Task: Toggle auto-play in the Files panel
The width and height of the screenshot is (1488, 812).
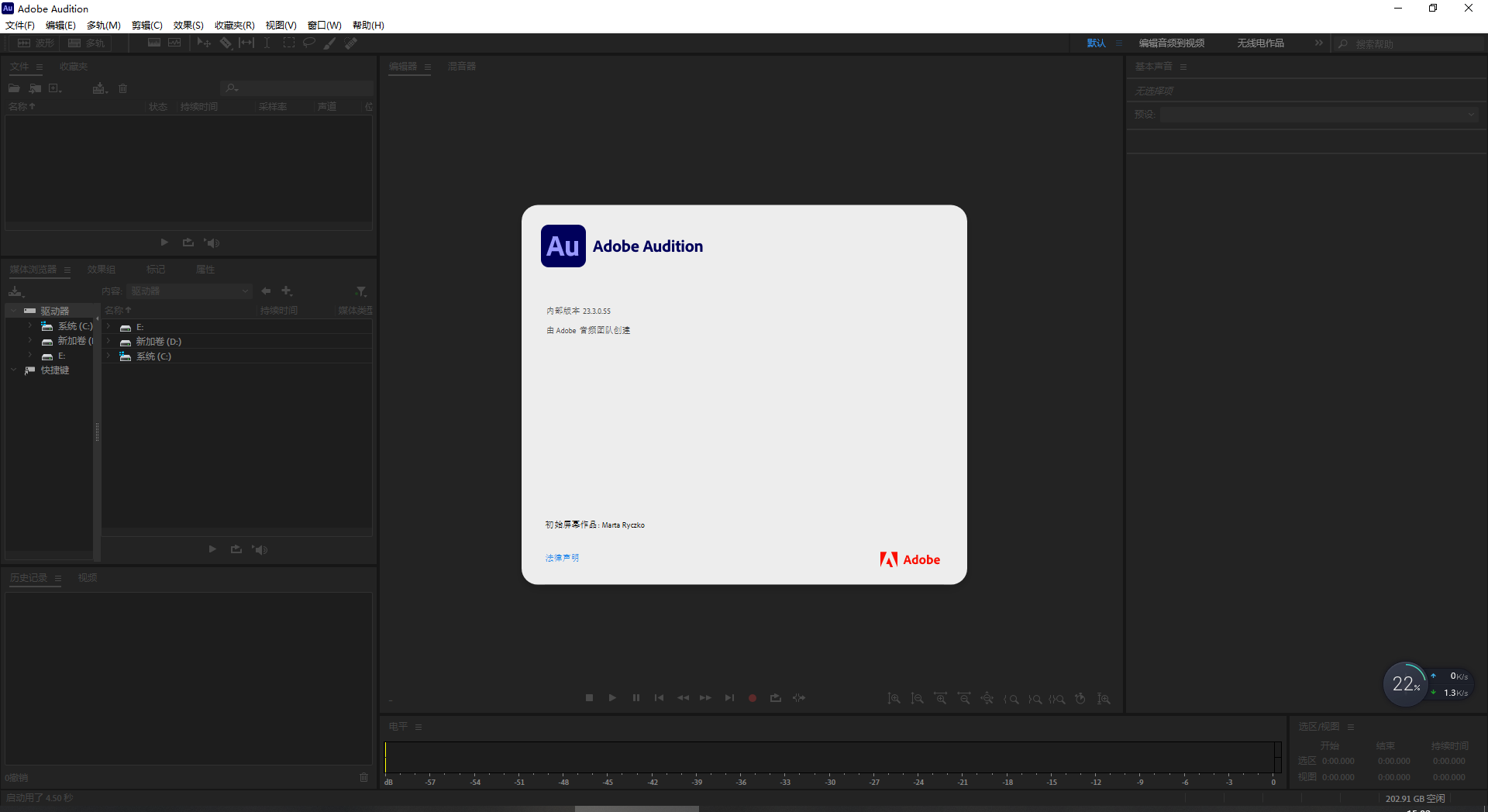Action: coord(212,243)
